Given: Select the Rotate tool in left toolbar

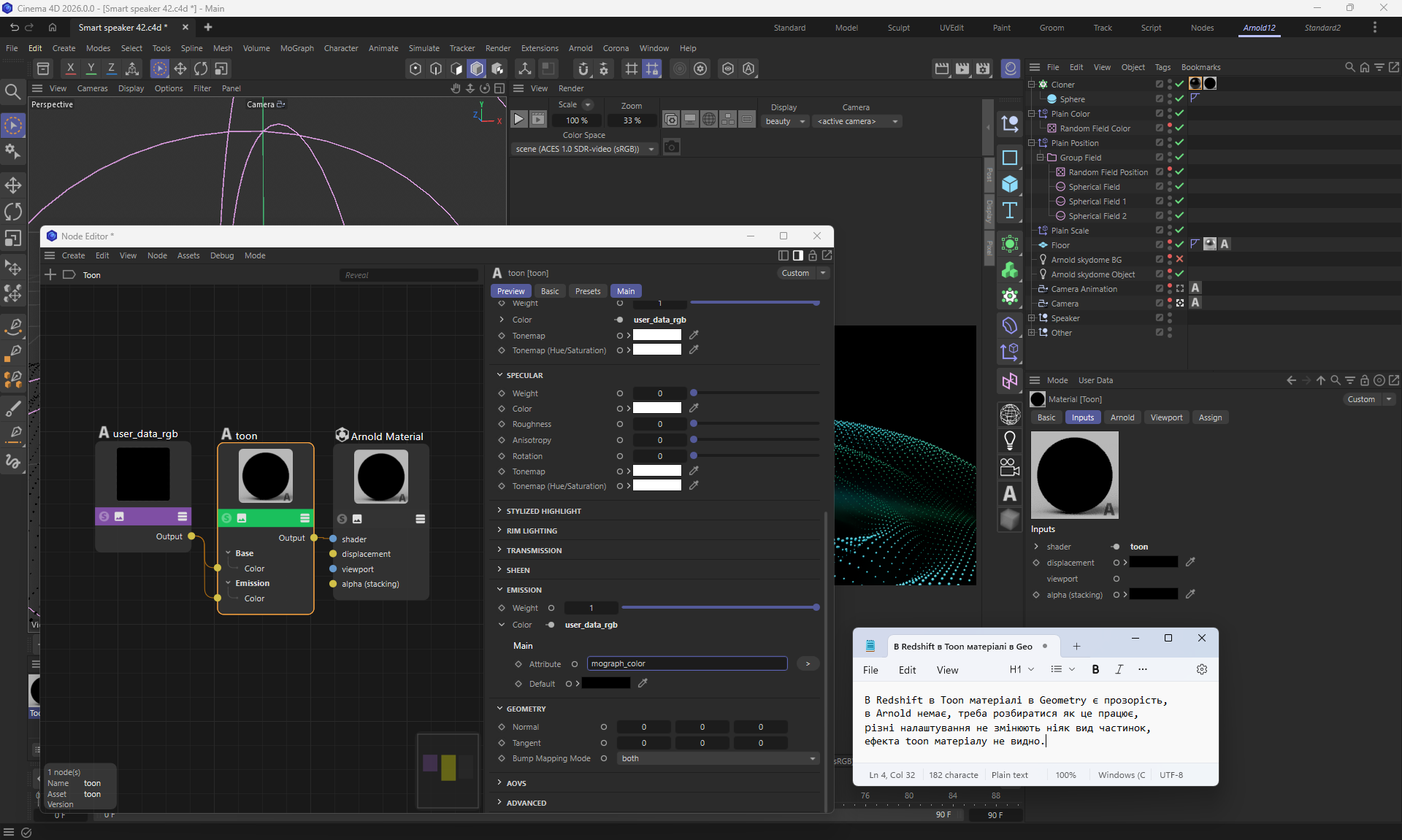Looking at the screenshot, I should 13,212.
